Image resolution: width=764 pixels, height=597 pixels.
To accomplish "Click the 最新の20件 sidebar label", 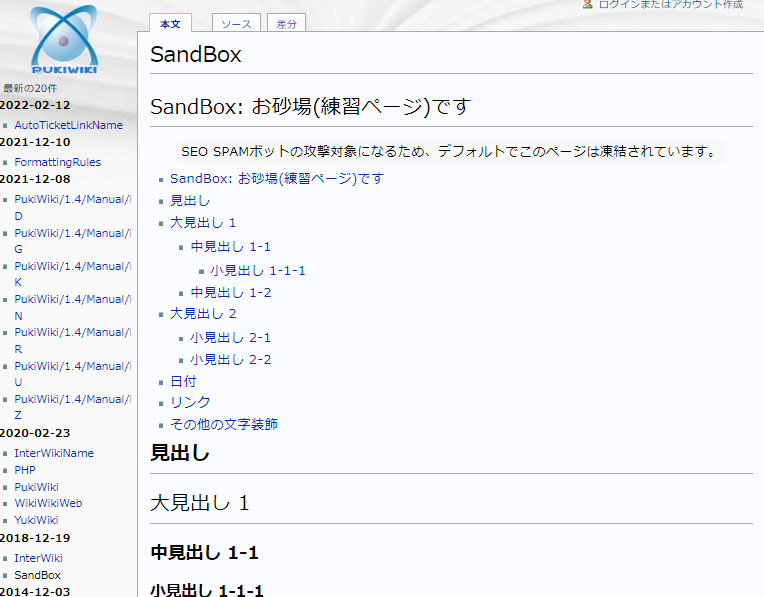I will coord(30,88).
